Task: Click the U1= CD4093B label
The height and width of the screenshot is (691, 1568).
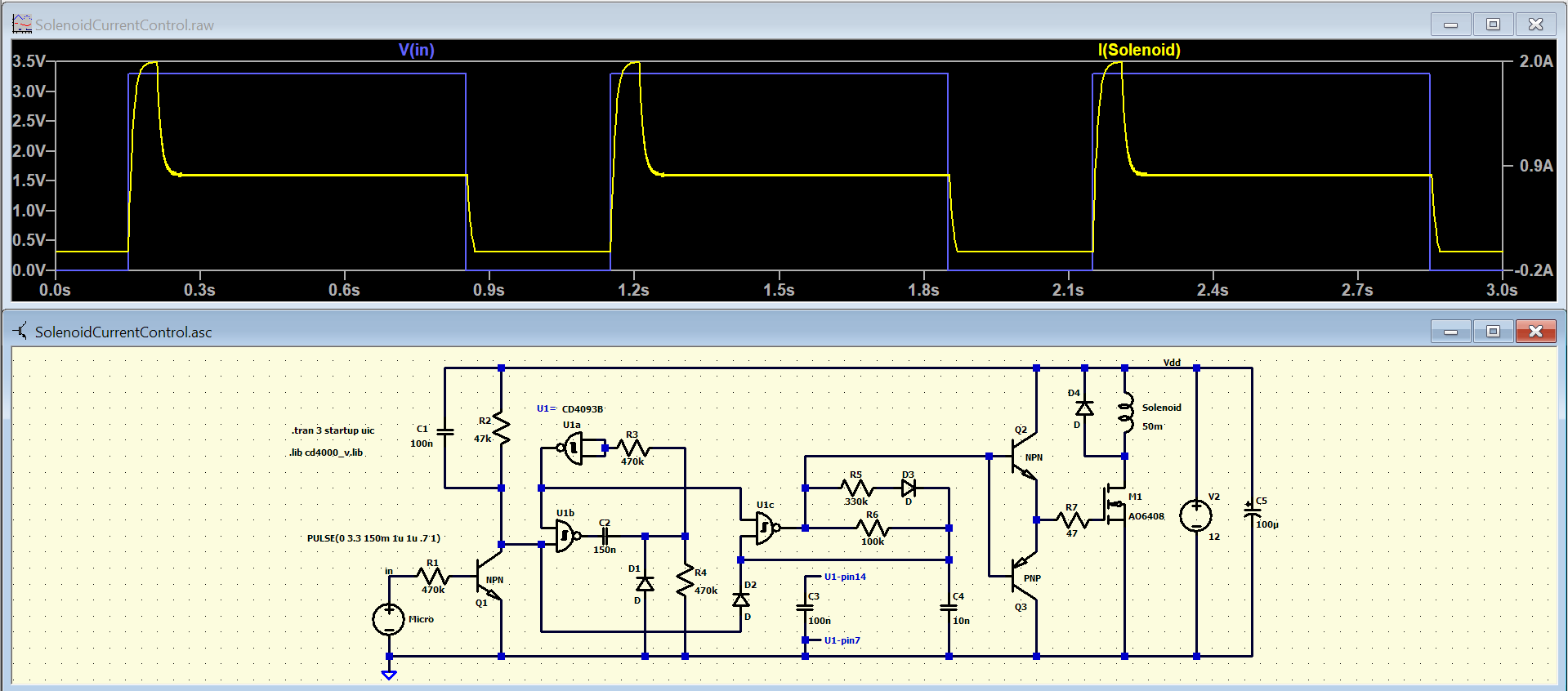Action: pos(570,408)
